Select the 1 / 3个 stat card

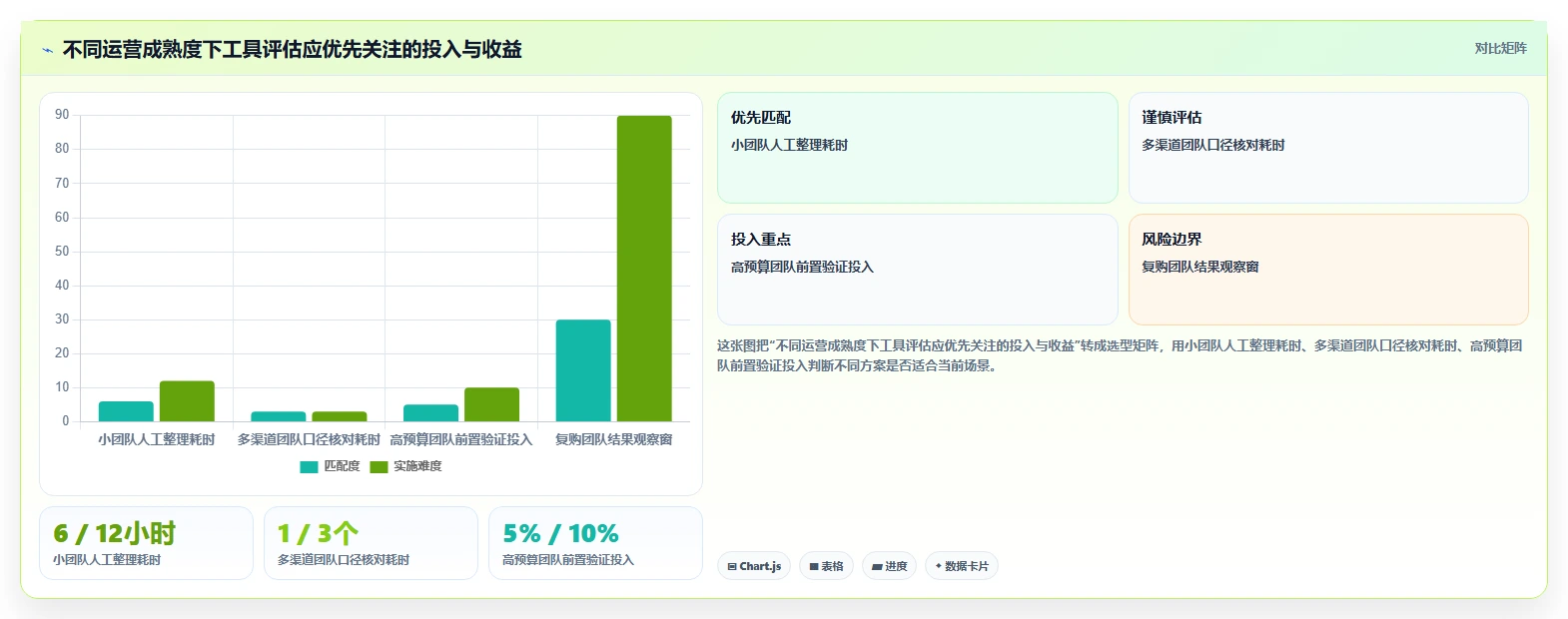(x=371, y=543)
